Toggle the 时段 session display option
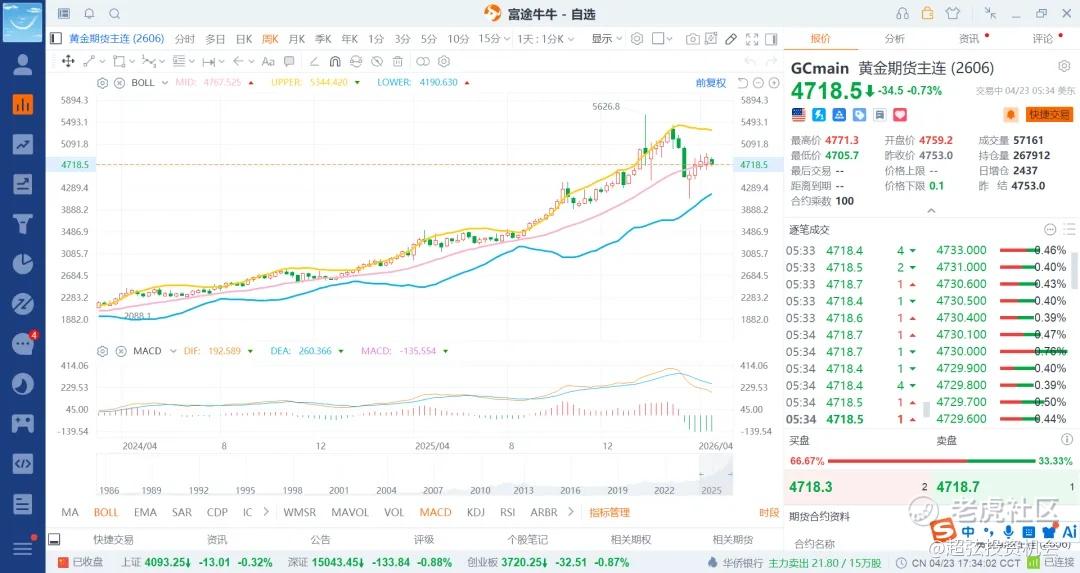 click(768, 513)
